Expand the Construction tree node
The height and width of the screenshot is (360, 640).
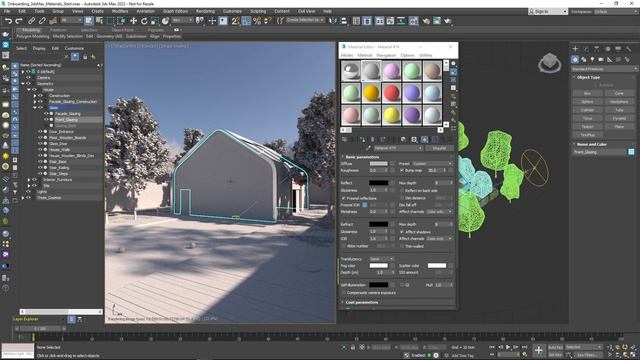pyautogui.click(x=35, y=96)
